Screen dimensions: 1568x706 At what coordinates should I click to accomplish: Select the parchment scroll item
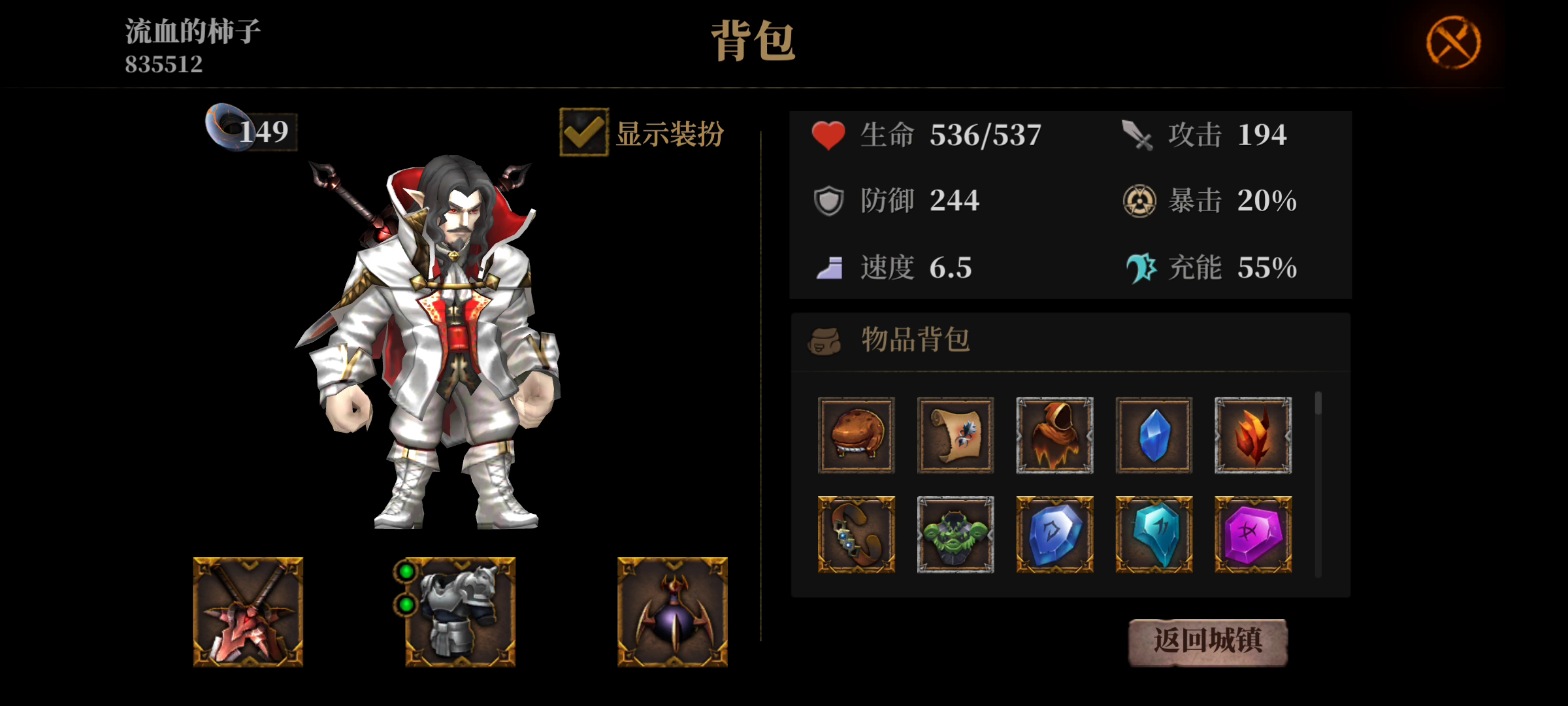click(955, 435)
